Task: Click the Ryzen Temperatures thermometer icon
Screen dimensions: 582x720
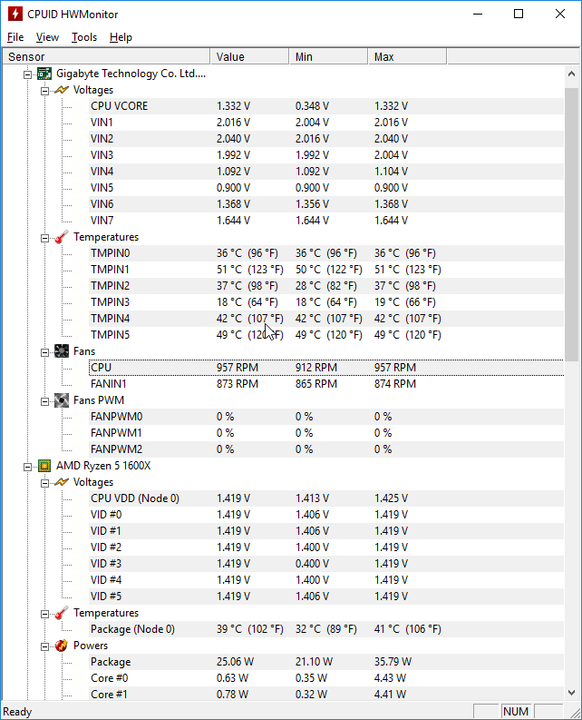Action: [62, 613]
